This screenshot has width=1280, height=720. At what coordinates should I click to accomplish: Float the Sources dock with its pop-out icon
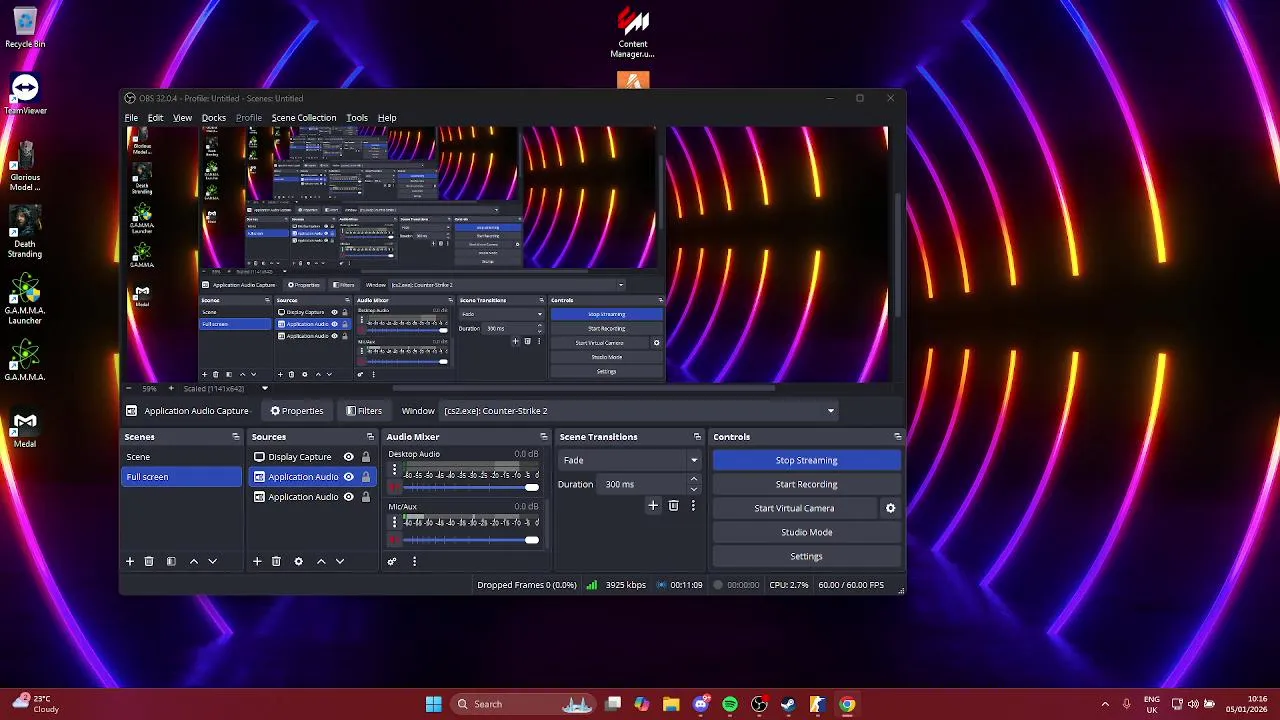pos(370,437)
